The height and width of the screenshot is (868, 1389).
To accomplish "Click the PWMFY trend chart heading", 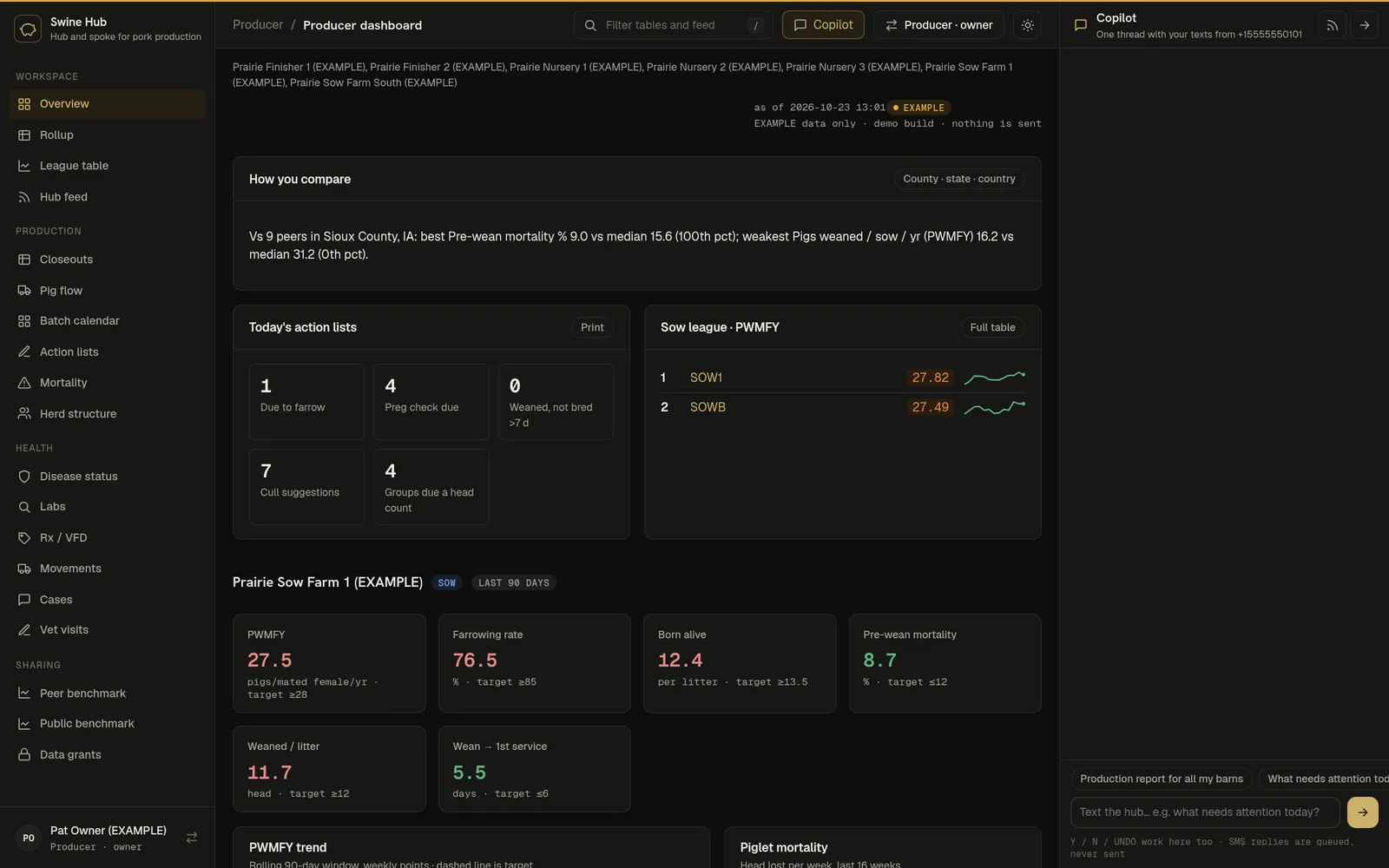I will point(288,847).
